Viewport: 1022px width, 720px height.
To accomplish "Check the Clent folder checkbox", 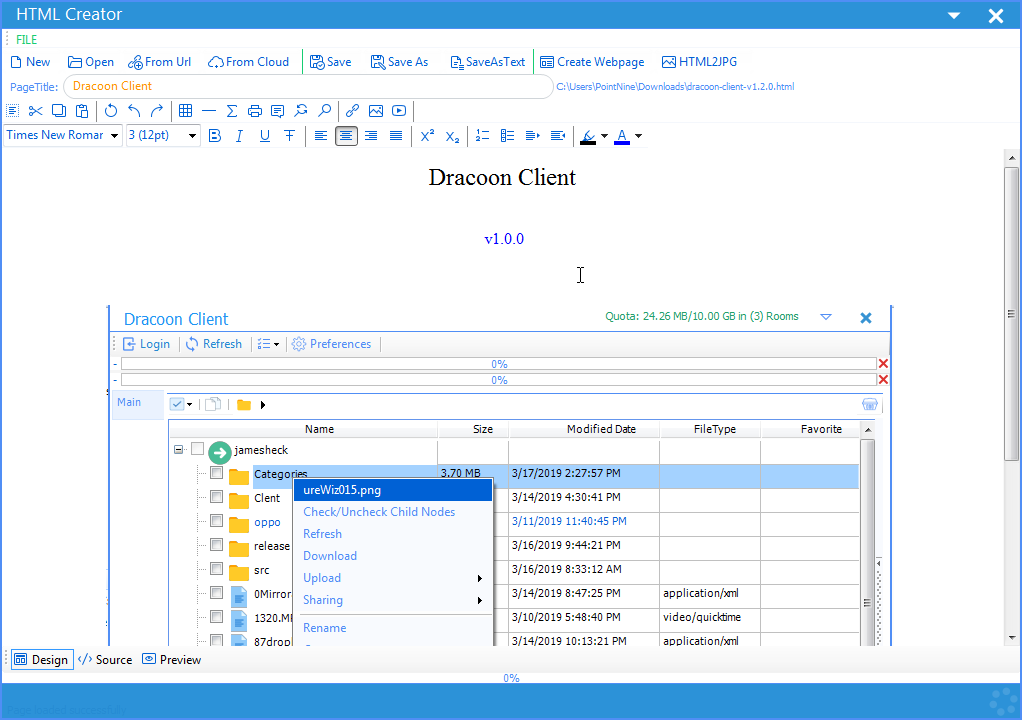I will (x=216, y=497).
